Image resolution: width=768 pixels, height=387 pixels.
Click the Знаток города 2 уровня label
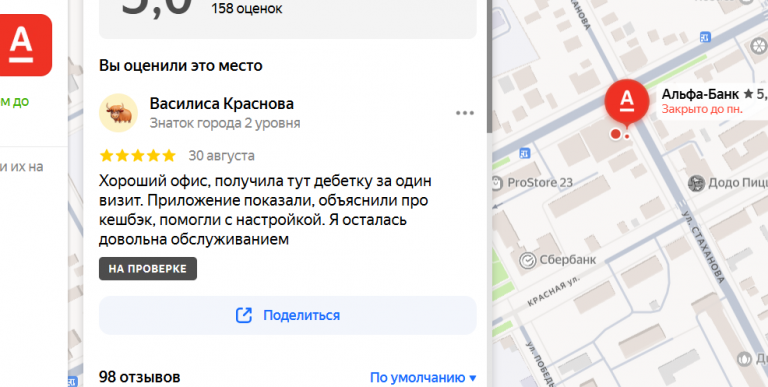click(225, 123)
